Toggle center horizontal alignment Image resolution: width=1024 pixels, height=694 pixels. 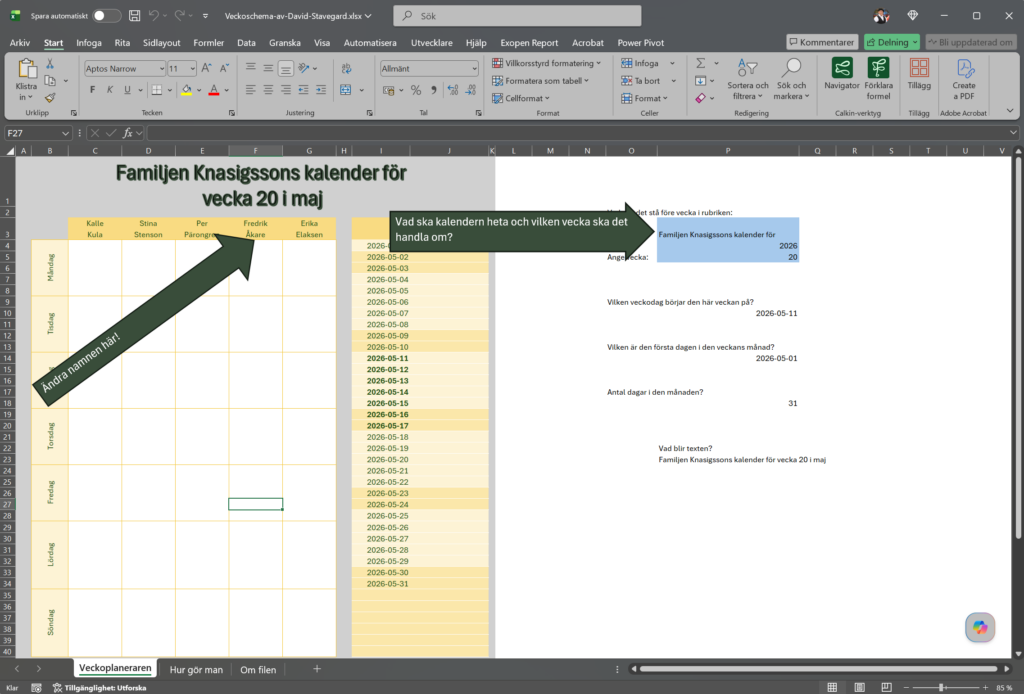click(x=268, y=89)
